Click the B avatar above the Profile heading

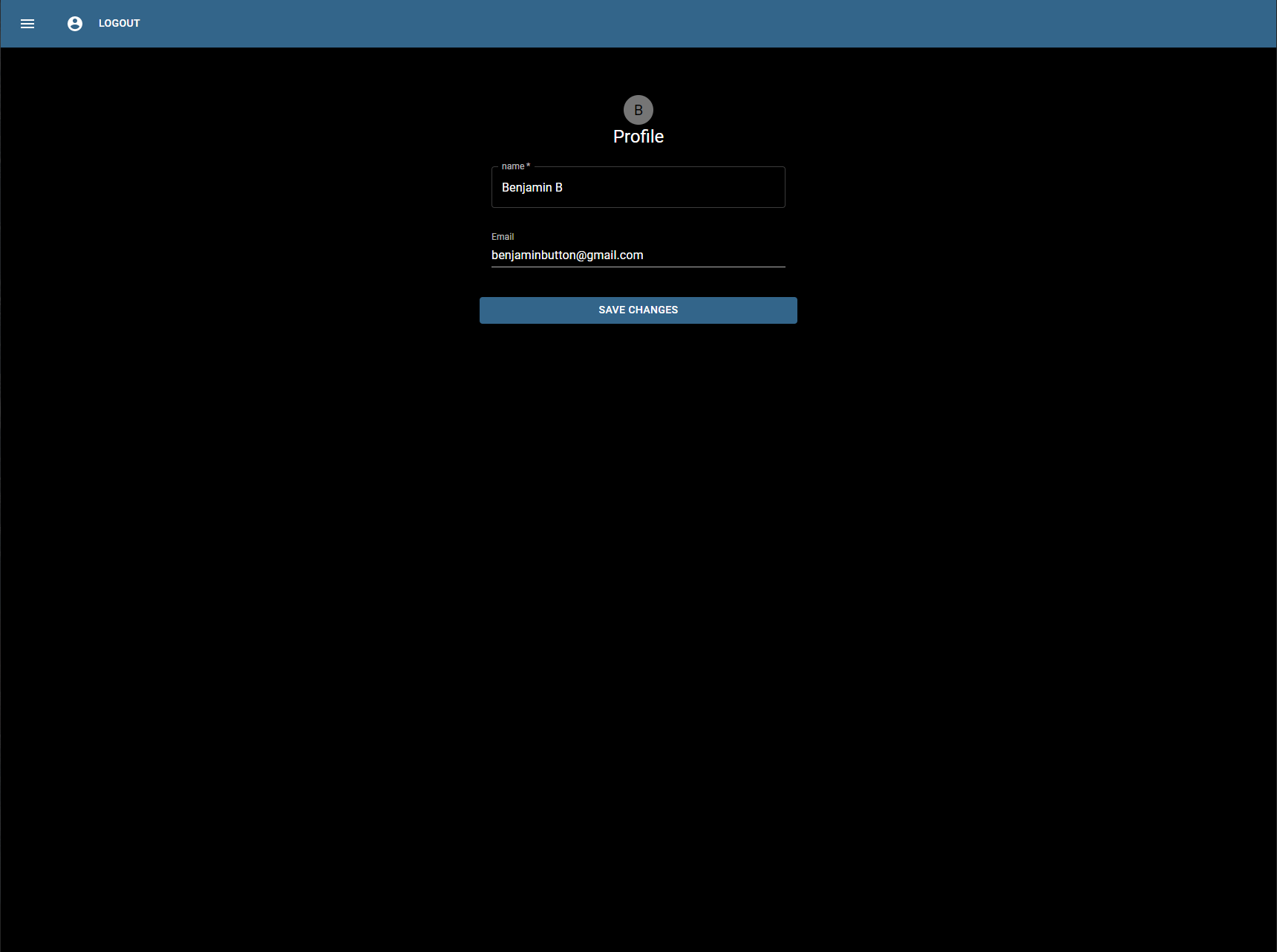[638, 109]
